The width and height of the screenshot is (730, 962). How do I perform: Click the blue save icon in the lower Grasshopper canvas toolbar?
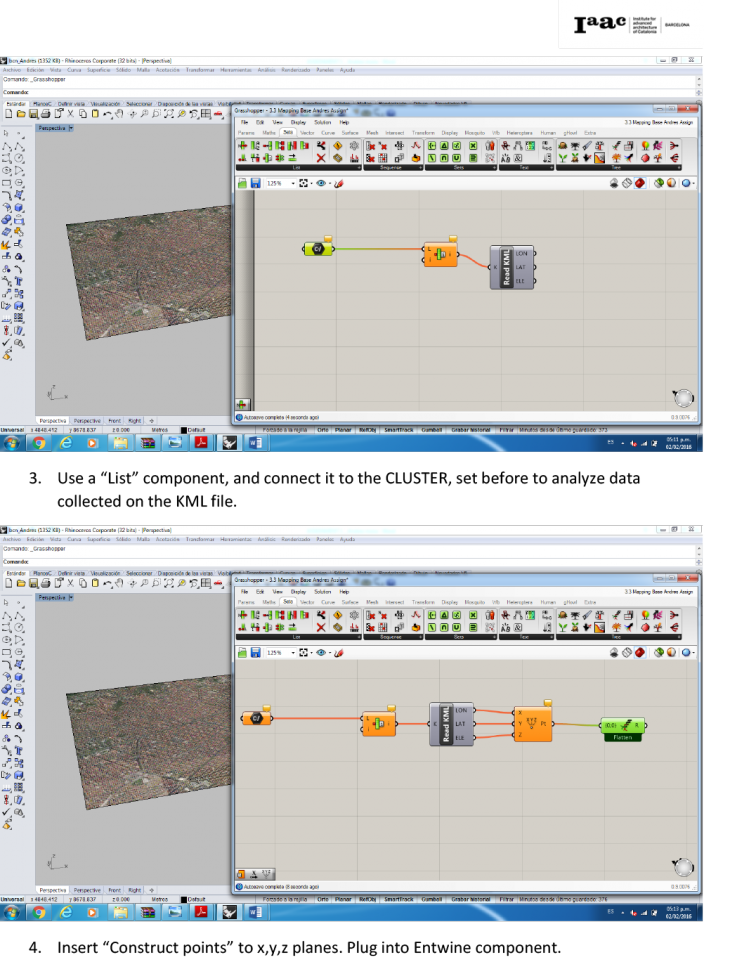[255, 652]
